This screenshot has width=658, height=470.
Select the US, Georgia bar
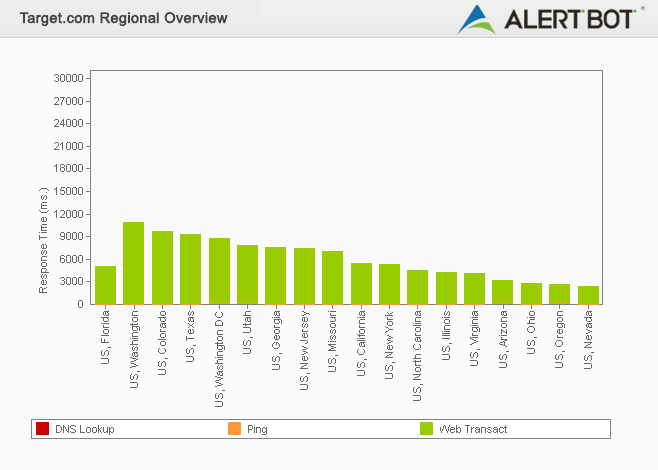[276, 276]
